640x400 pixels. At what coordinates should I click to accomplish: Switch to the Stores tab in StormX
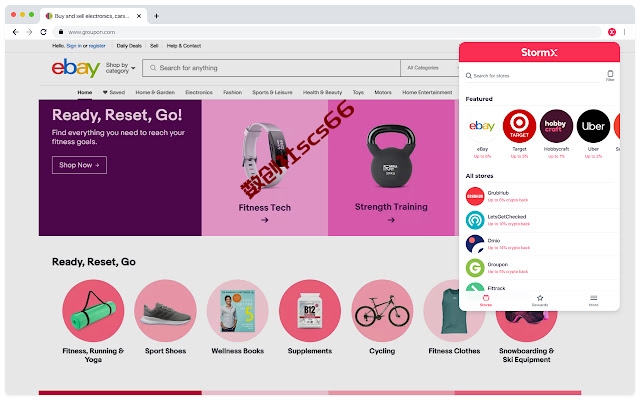(486, 300)
